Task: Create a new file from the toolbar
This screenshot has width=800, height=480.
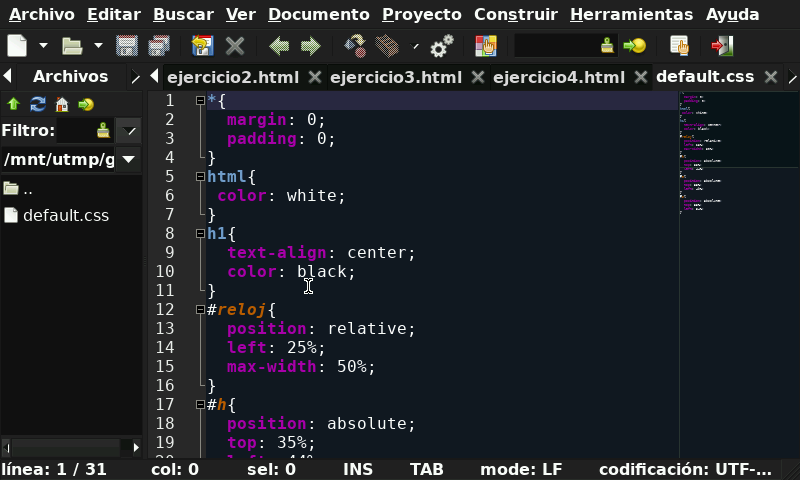Action: coord(17,46)
